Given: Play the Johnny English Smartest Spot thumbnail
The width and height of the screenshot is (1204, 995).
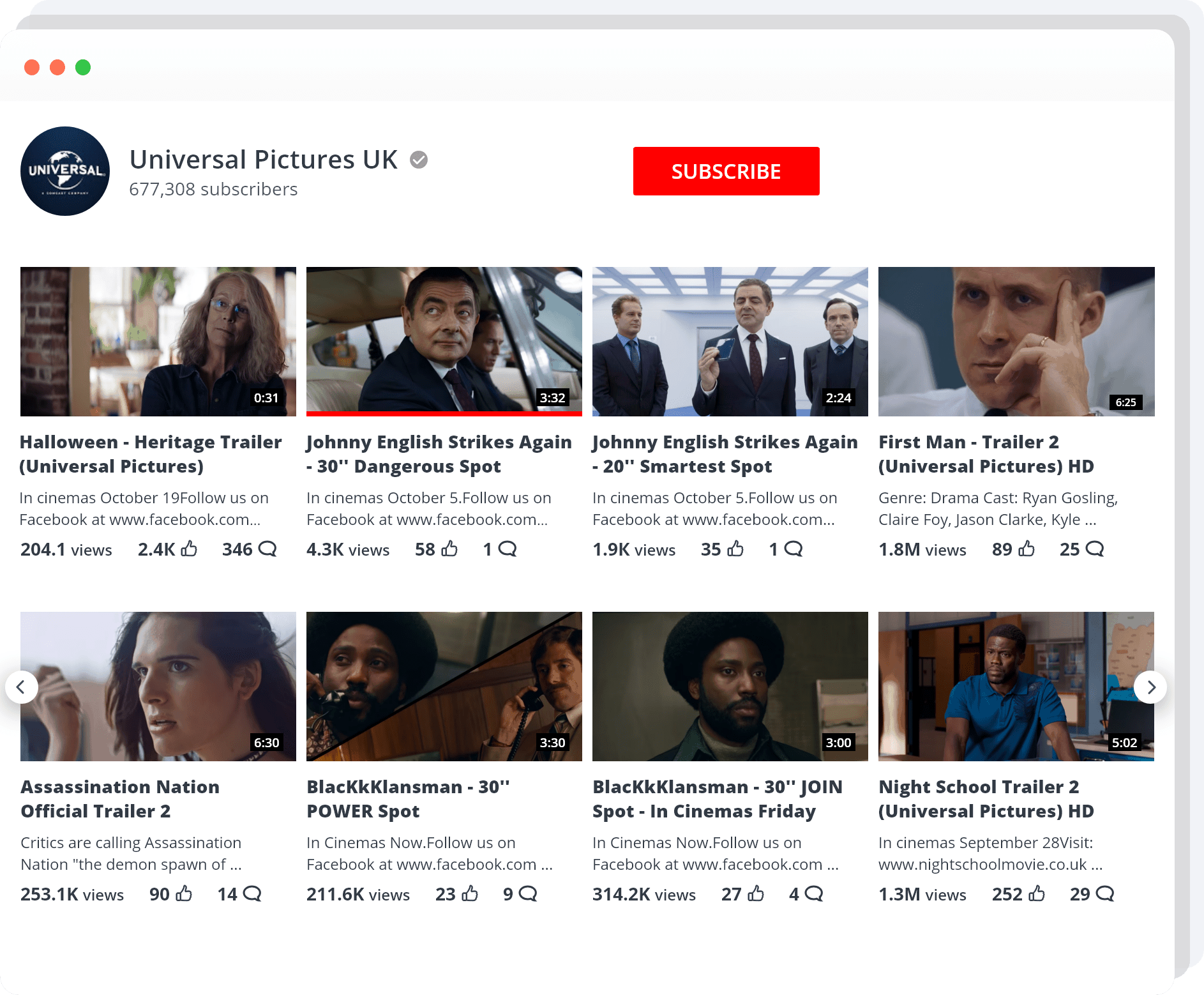Looking at the screenshot, I should point(730,342).
